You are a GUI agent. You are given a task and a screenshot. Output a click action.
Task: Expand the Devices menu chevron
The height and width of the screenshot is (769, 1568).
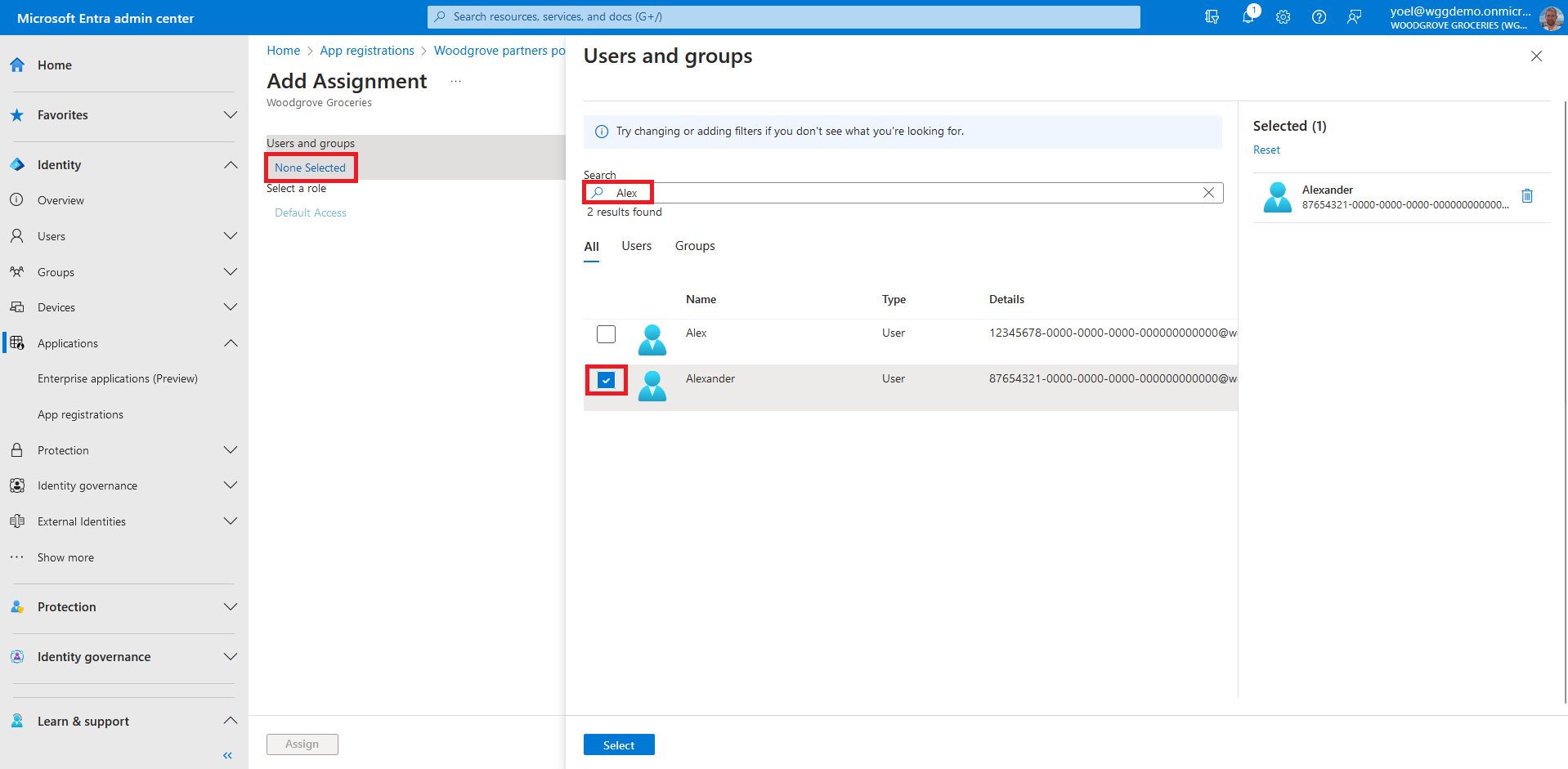(x=231, y=307)
